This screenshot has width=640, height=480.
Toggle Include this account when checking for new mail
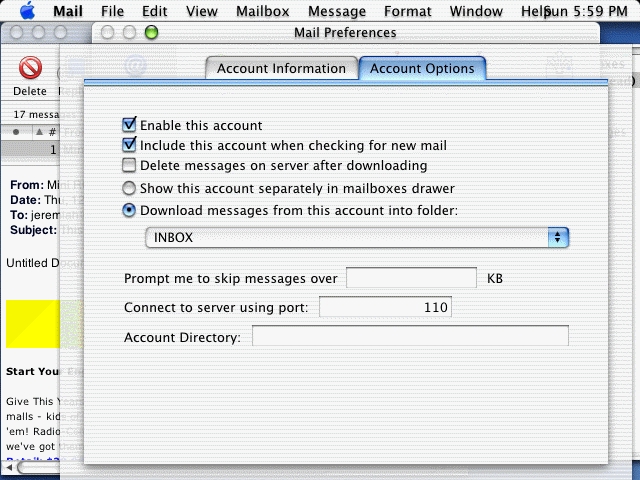point(129,144)
